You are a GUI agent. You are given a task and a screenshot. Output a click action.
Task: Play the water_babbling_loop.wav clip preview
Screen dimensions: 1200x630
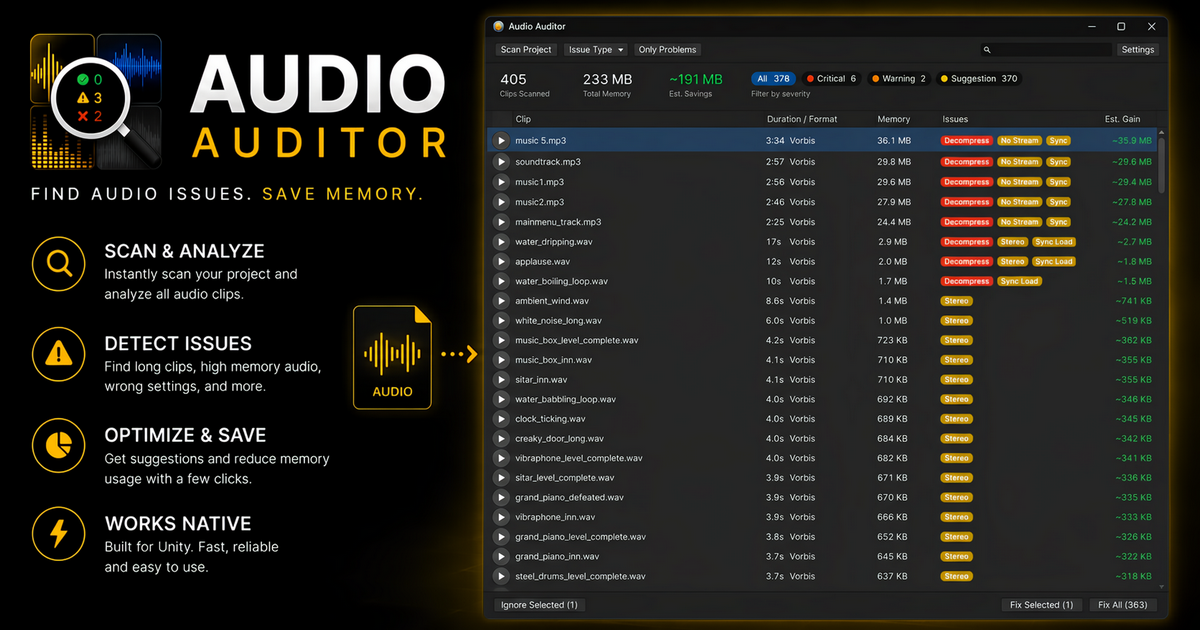[x=502, y=400]
